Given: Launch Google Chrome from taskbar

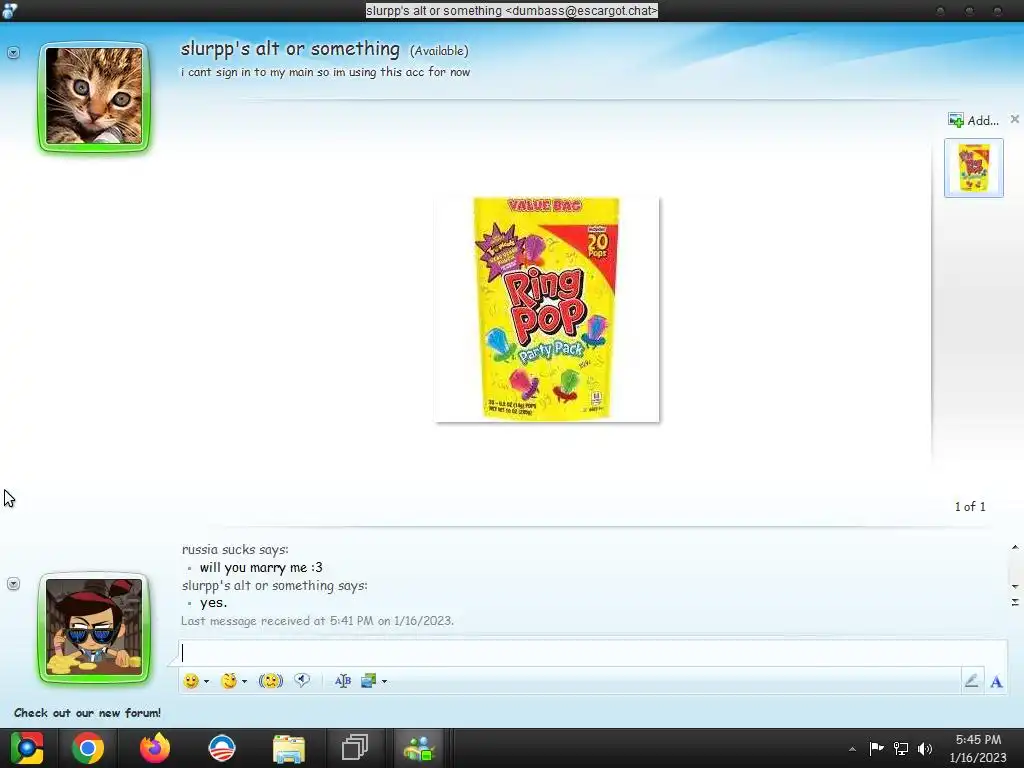Looking at the screenshot, I should pos(88,748).
